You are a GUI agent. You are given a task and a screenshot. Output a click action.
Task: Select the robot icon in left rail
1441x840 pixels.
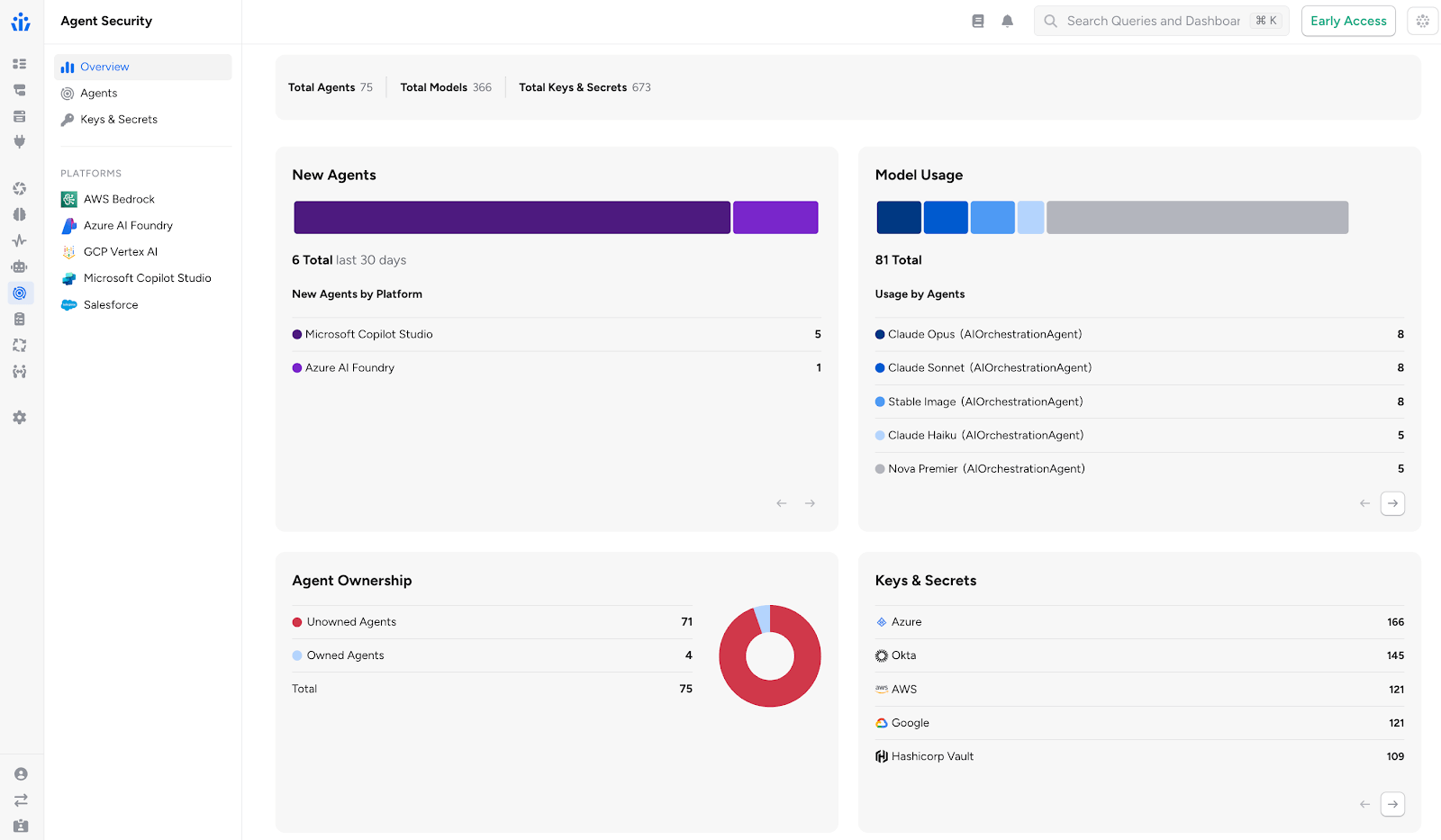pos(20,266)
